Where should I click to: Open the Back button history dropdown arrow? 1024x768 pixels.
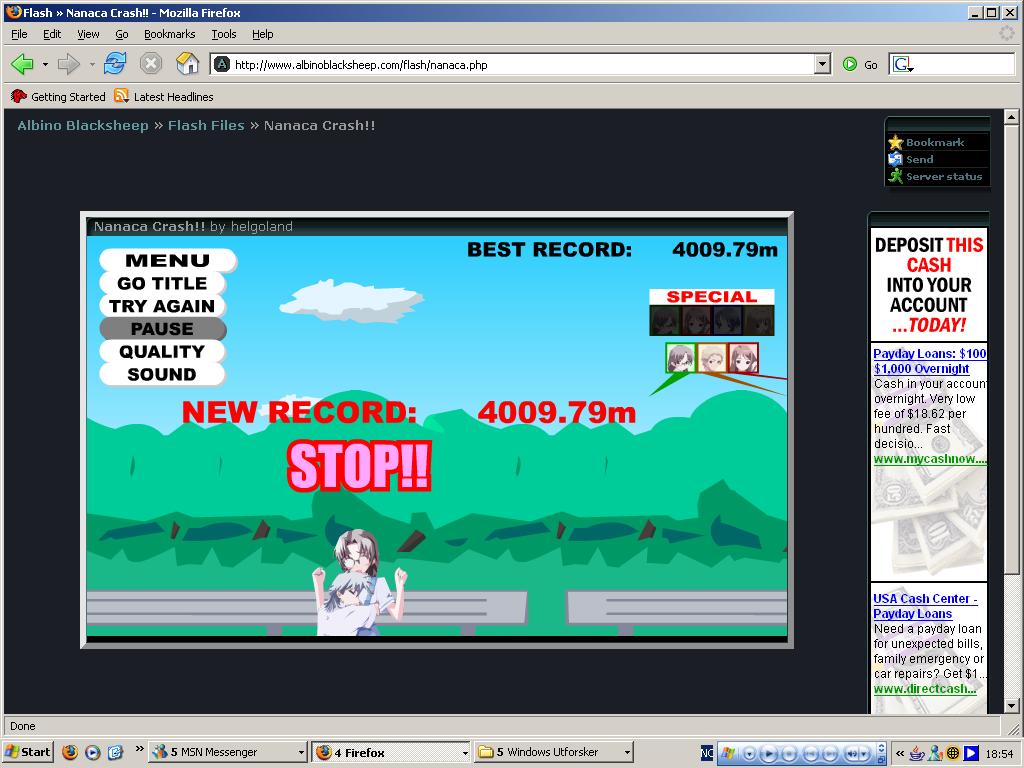coord(44,64)
